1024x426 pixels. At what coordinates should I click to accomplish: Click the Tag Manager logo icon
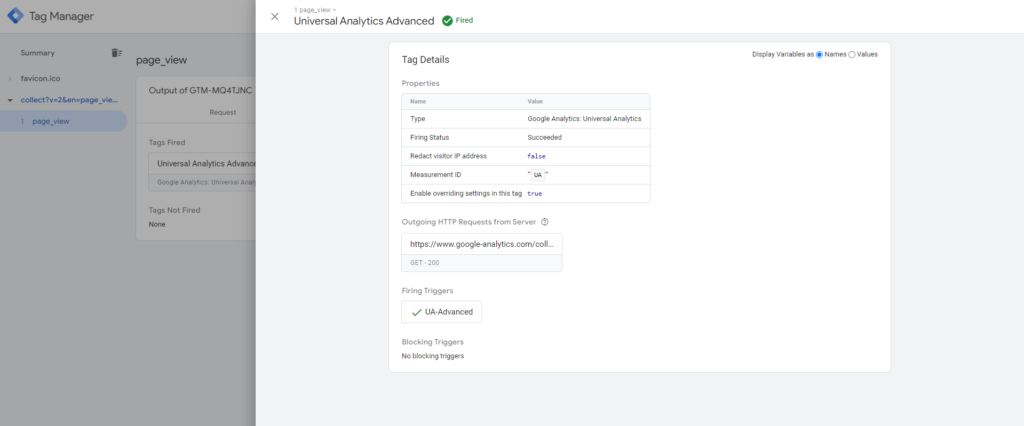[x=15, y=16]
